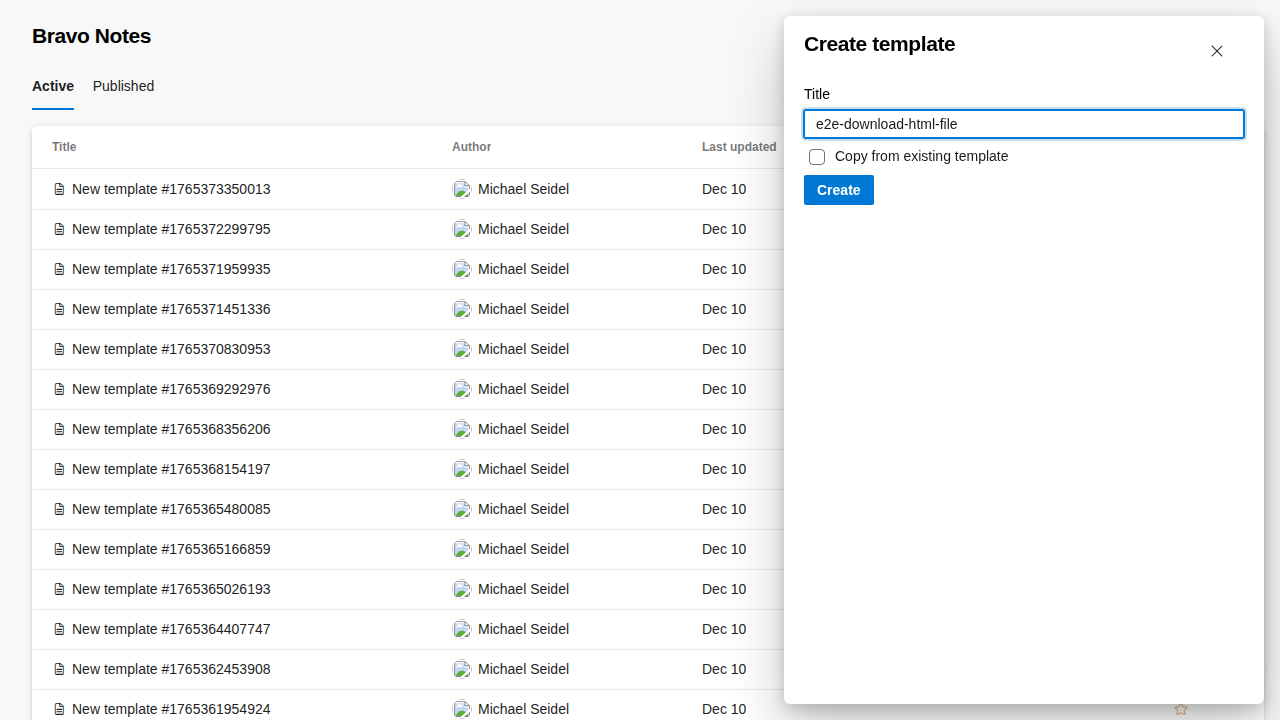Switch to the Published tab
This screenshot has height=720, width=1280.
pyautogui.click(x=123, y=86)
